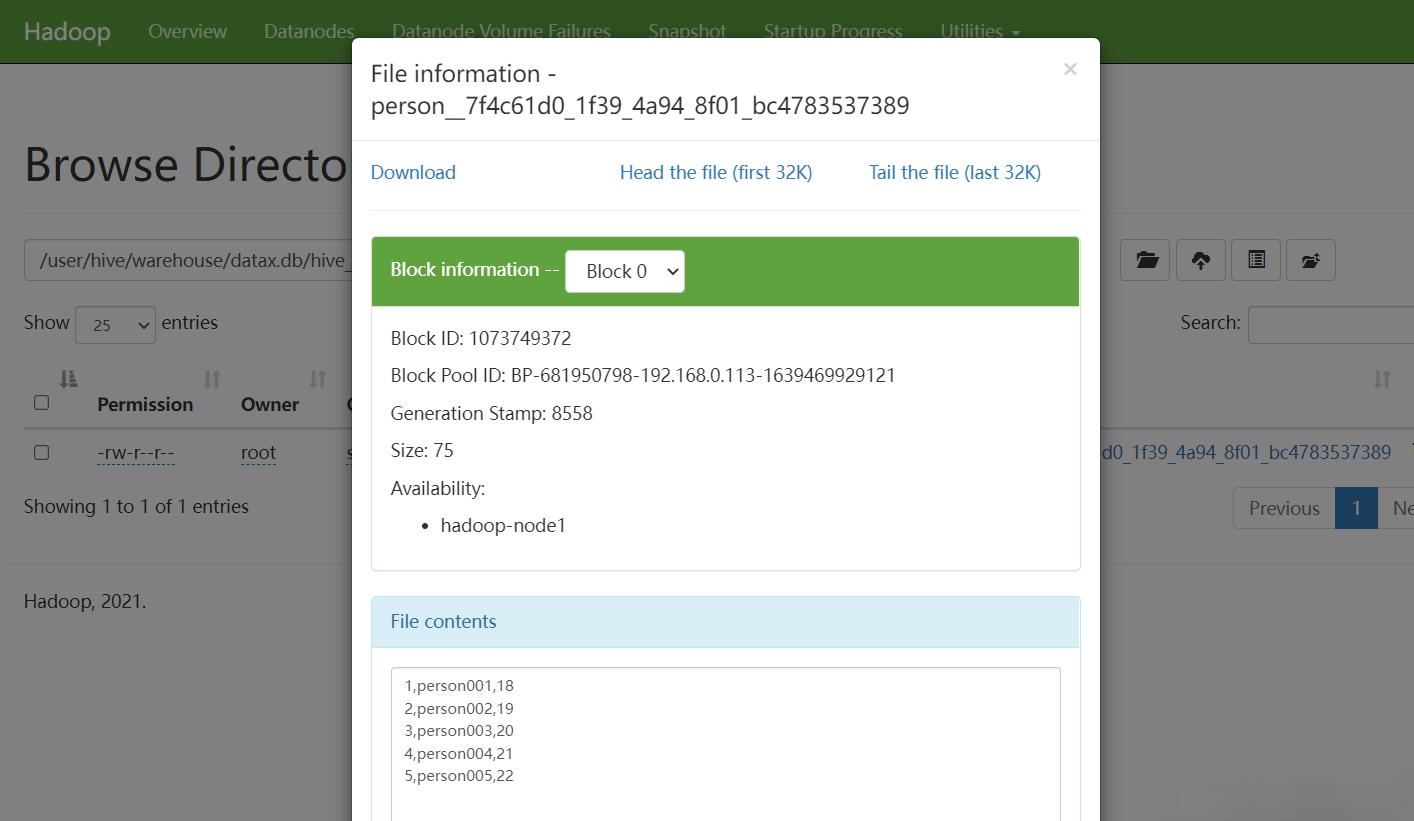The height and width of the screenshot is (821, 1414).
Task: Close the File information dialog
Action: [1070, 68]
